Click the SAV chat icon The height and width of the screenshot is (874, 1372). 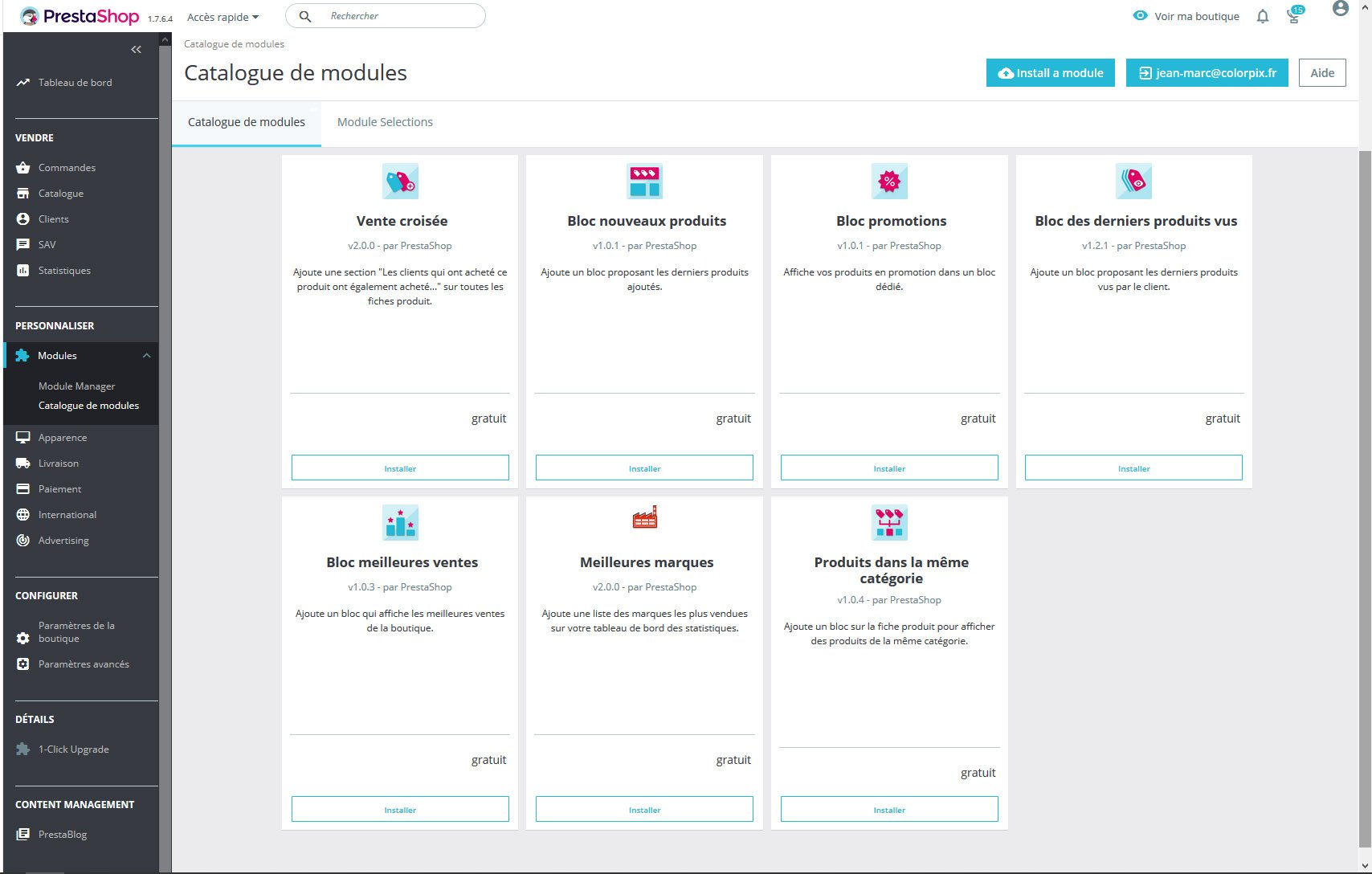[x=23, y=245]
